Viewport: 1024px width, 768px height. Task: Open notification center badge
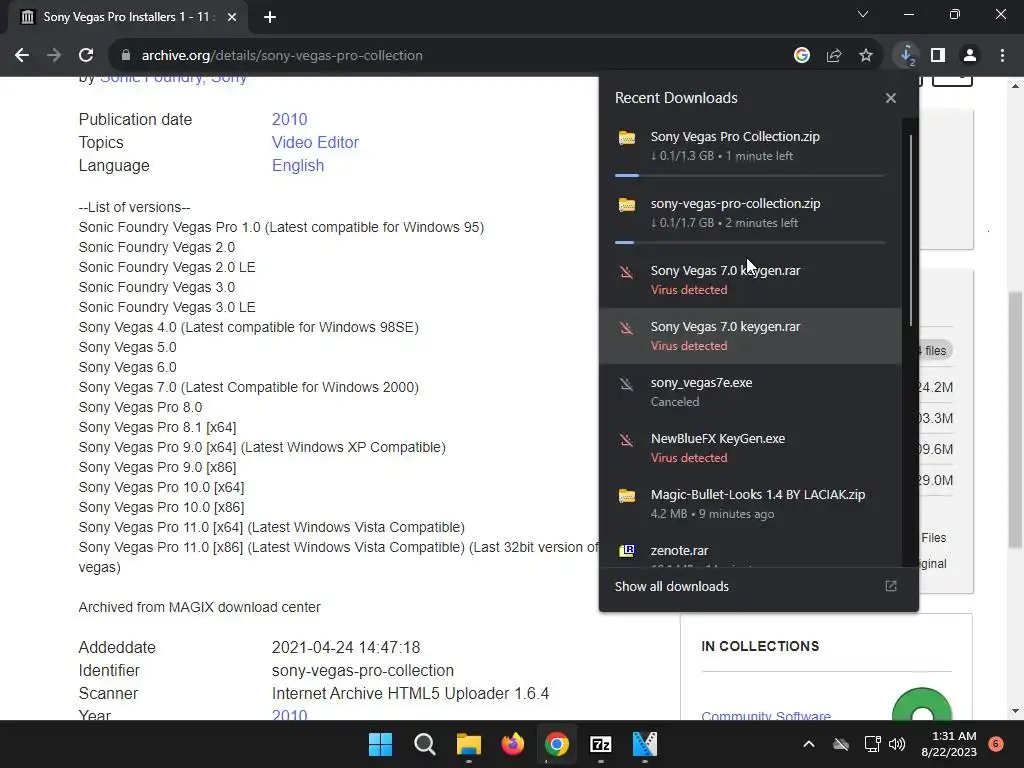(996, 744)
